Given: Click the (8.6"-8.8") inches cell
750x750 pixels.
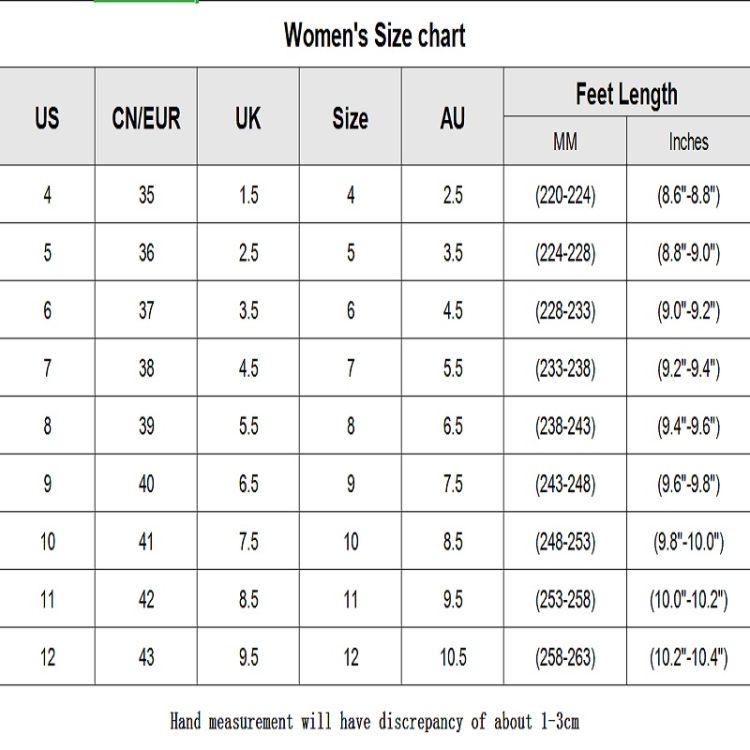Looking at the screenshot, I should tap(688, 195).
